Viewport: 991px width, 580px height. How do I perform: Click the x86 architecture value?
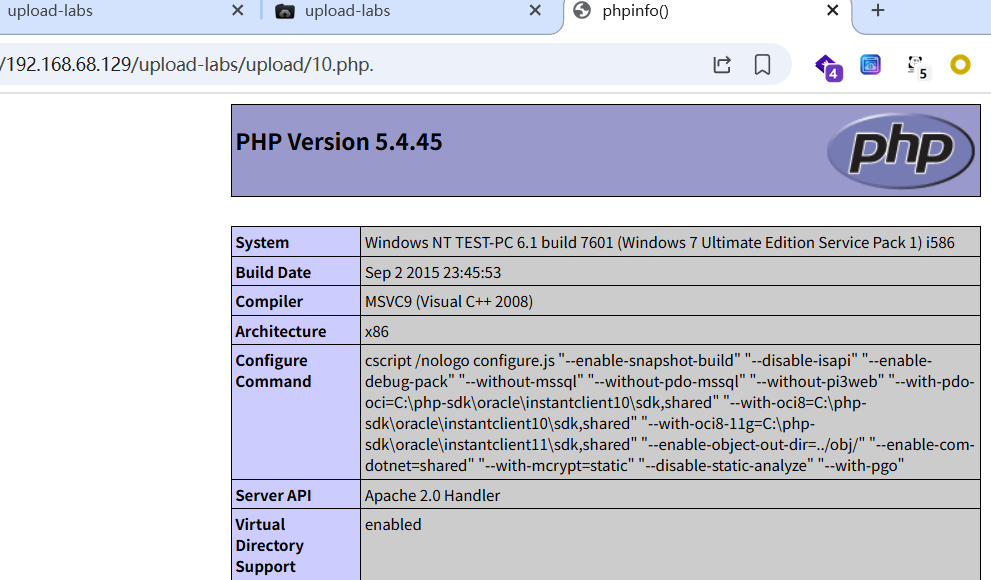point(377,332)
